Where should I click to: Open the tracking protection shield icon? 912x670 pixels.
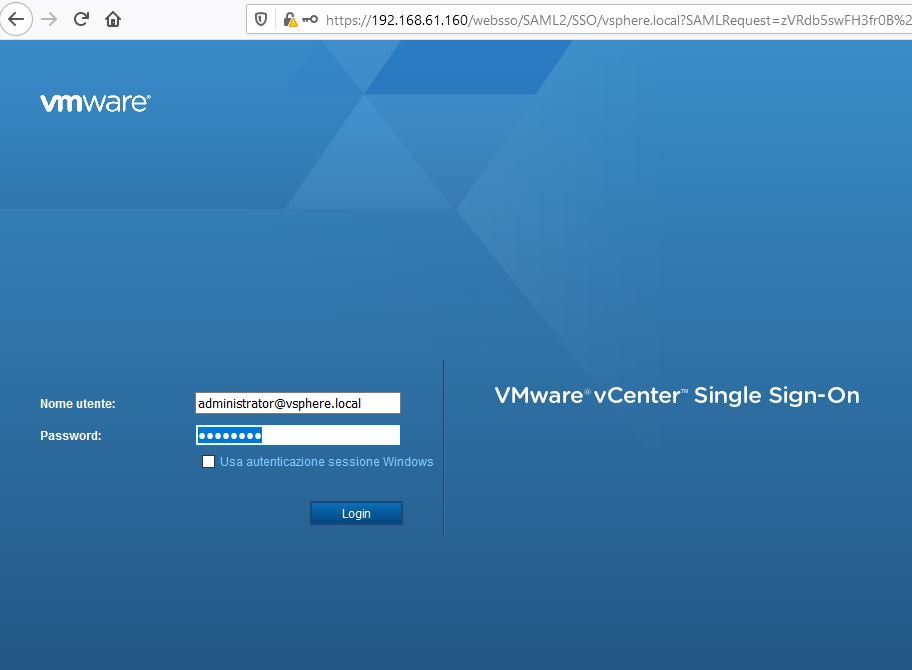coord(261,20)
